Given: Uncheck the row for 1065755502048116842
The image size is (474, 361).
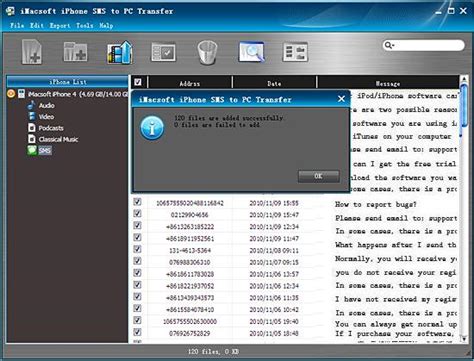Looking at the screenshot, I should click(x=137, y=202).
